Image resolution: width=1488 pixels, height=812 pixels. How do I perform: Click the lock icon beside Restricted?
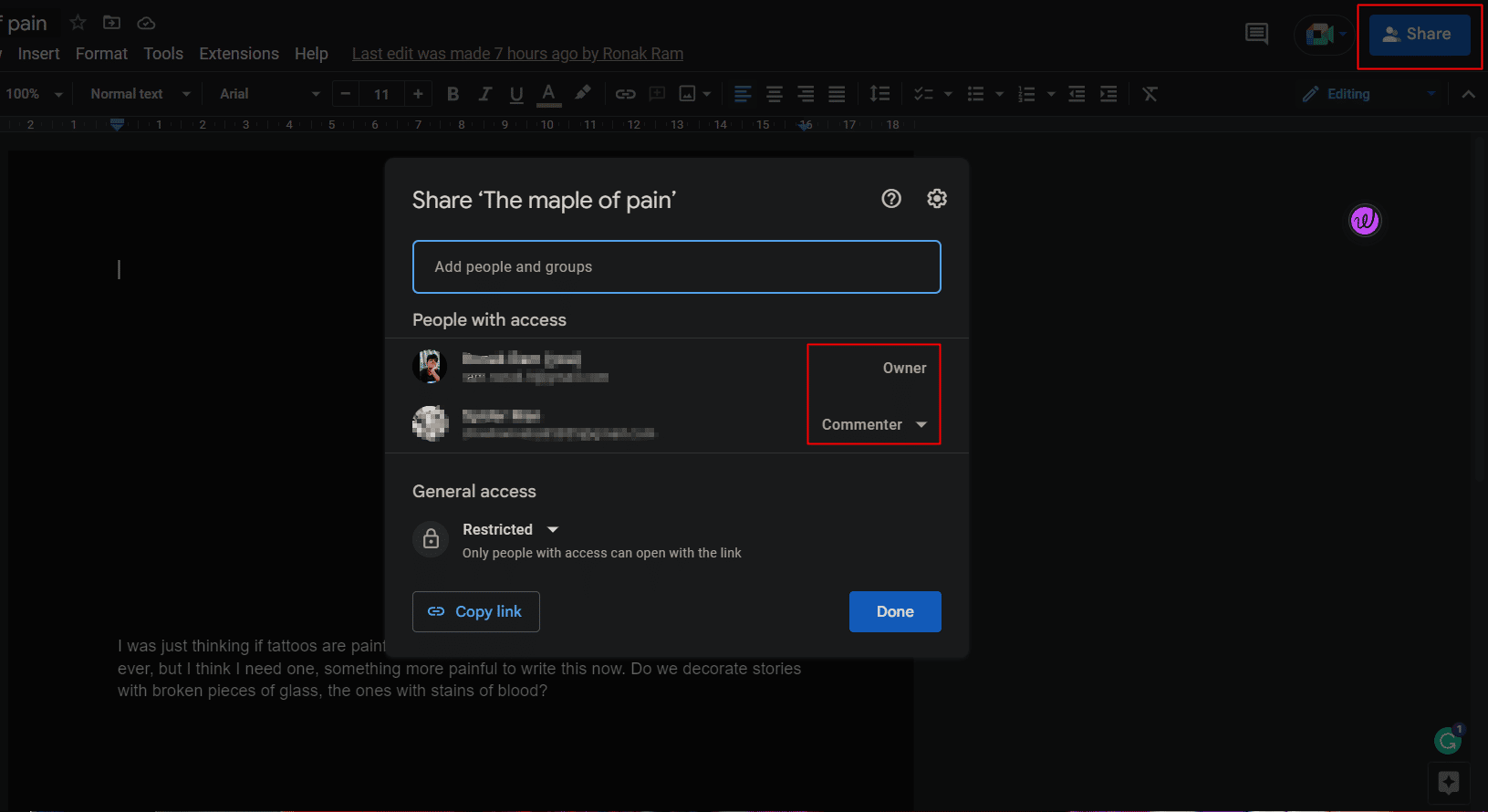coord(431,539)
